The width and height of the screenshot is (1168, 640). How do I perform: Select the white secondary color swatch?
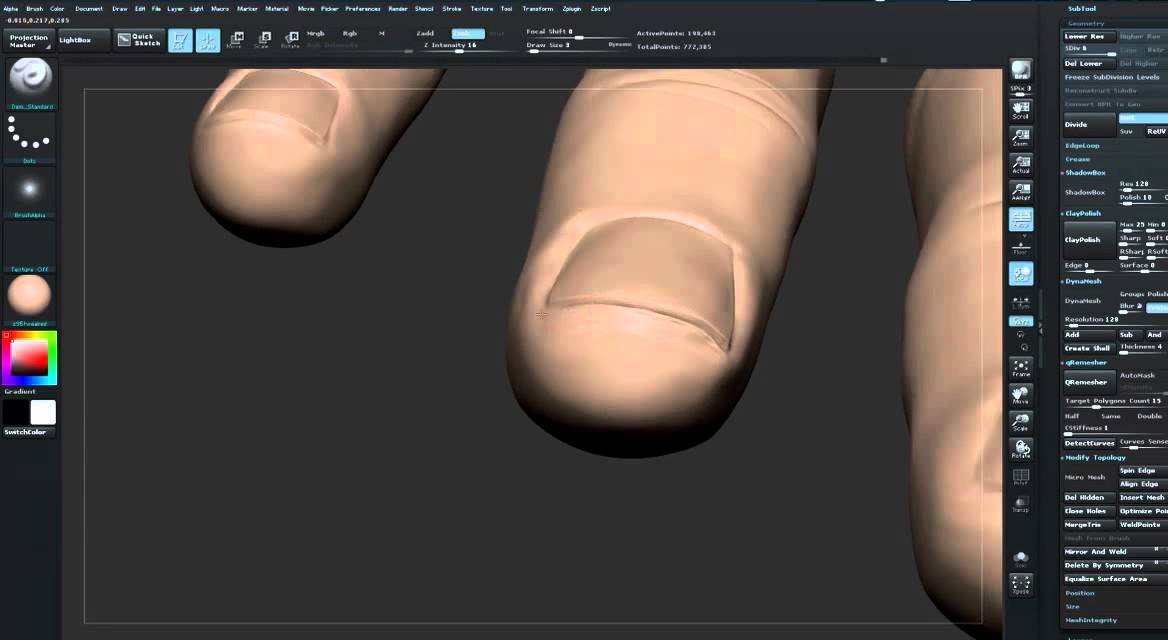(x=42, y=412)
